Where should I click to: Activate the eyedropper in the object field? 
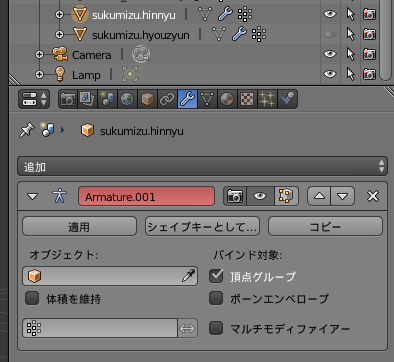pyautogui.click(x=188, y=276)
